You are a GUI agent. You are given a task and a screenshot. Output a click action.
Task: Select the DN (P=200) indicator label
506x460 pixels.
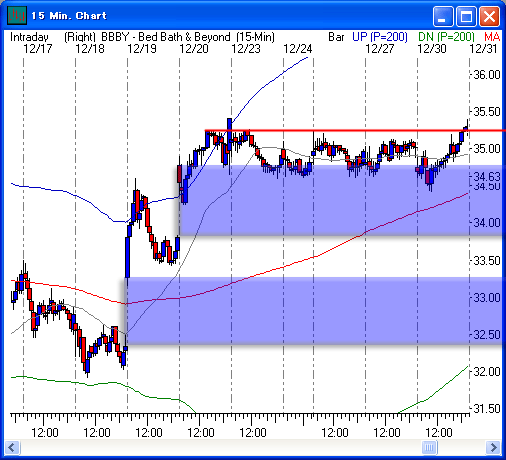coord(446,37)
